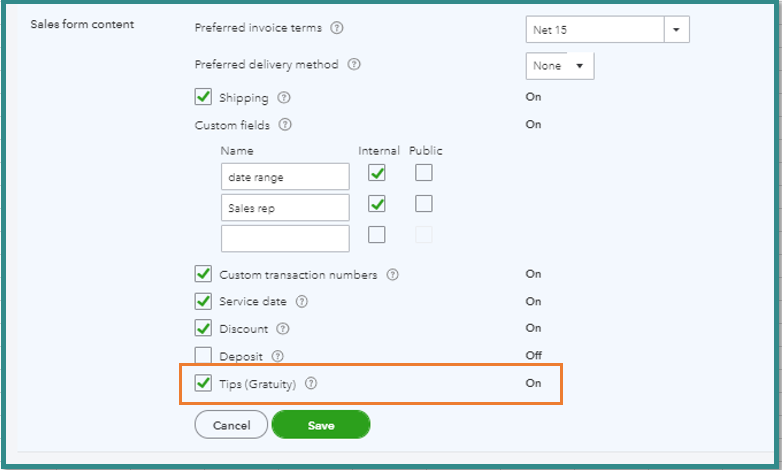This screenshot has height=470, width=782.
Task: Click help icon beside Preferred invoice terms
Action: 335,29
